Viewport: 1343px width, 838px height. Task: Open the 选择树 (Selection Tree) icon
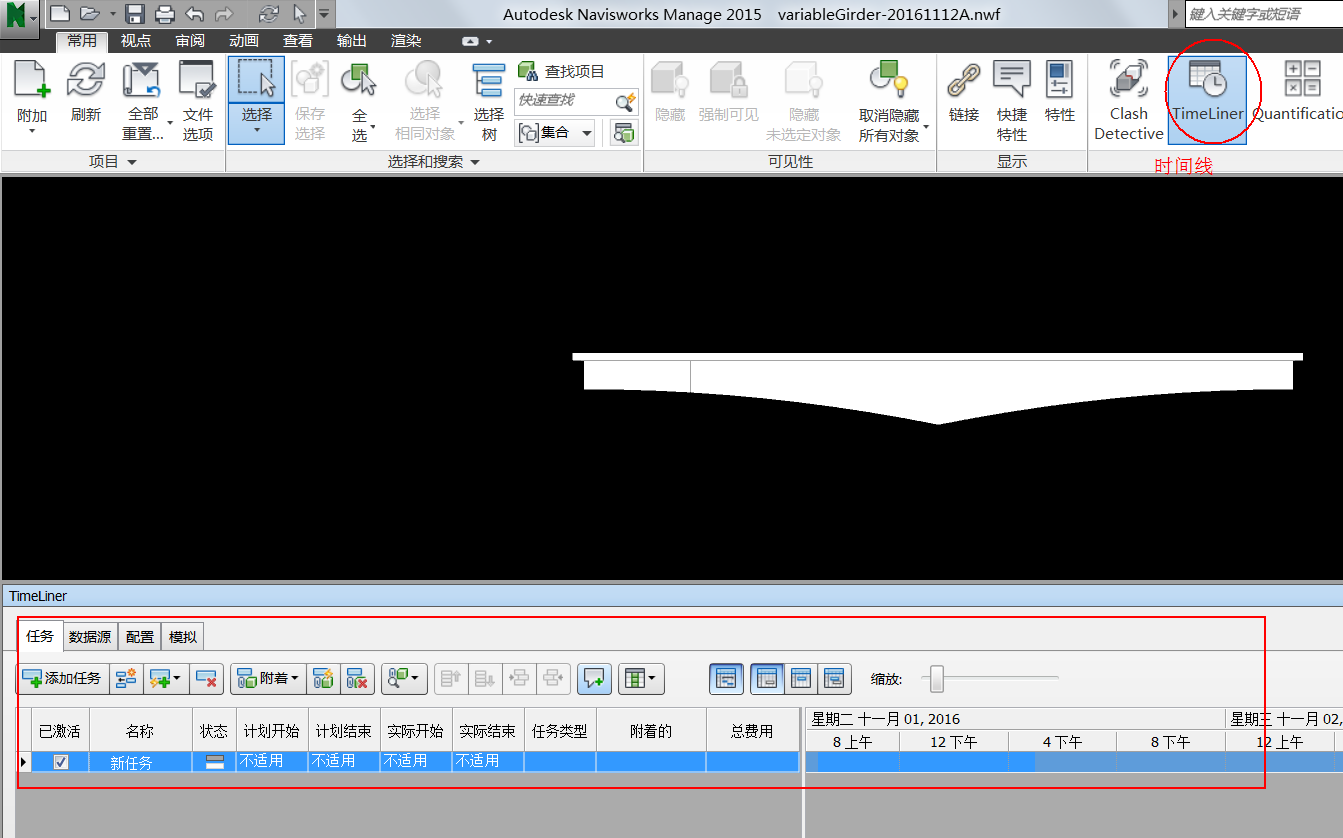coord(489,82)
